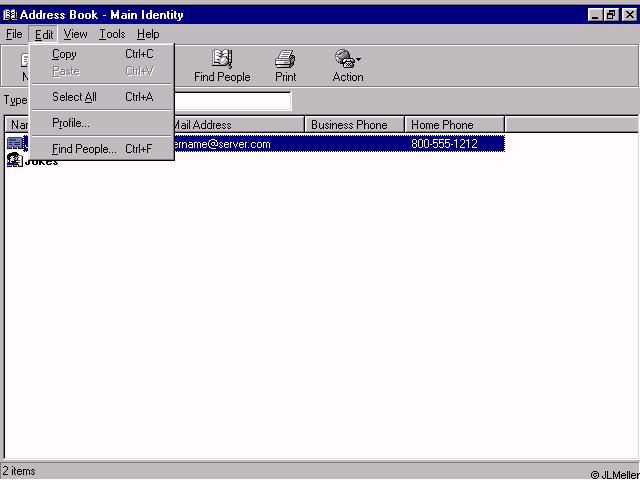Open the Tools menu

[x=112, y=34]
